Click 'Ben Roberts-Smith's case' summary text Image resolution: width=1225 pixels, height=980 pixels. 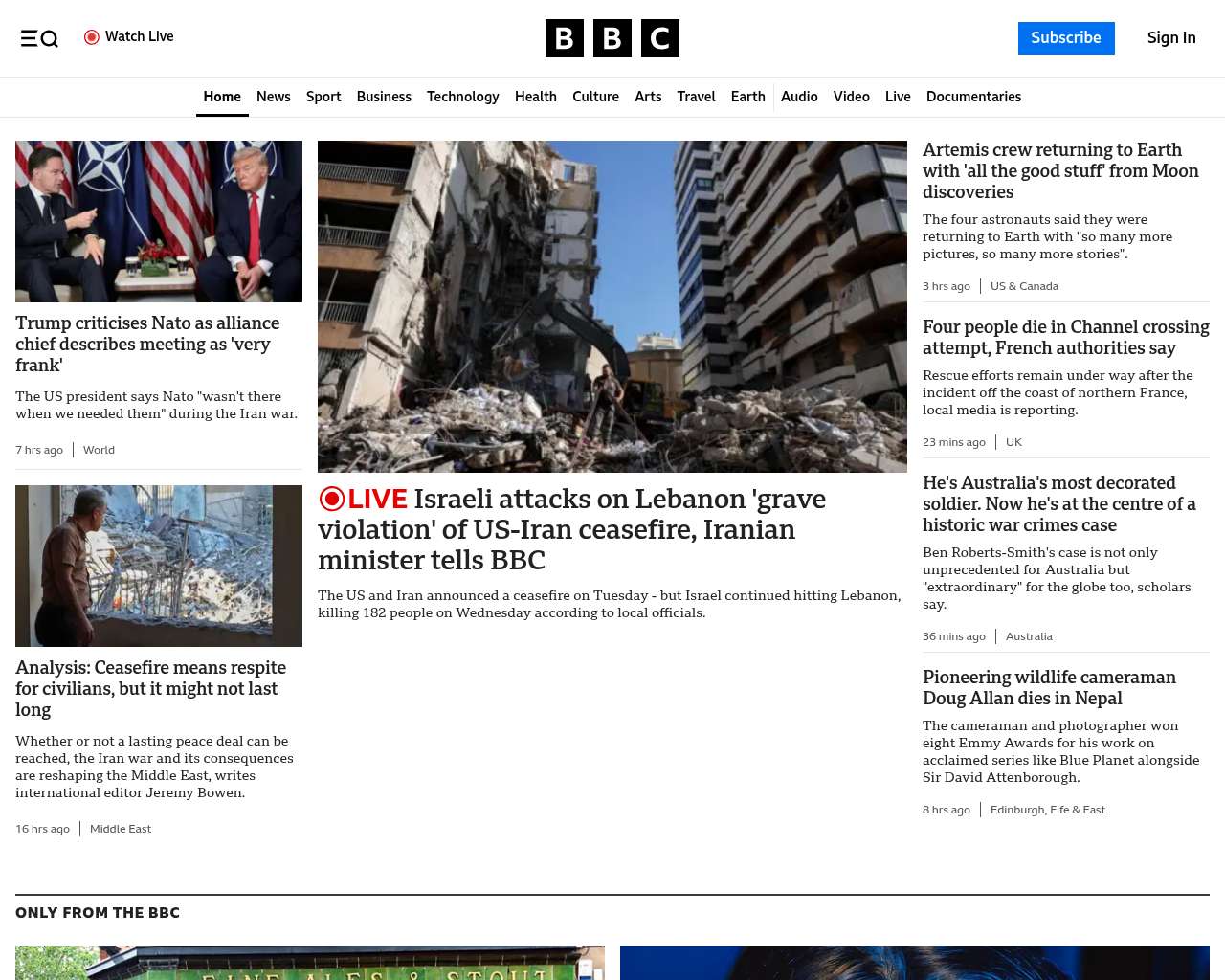[x=1057, y=578]
